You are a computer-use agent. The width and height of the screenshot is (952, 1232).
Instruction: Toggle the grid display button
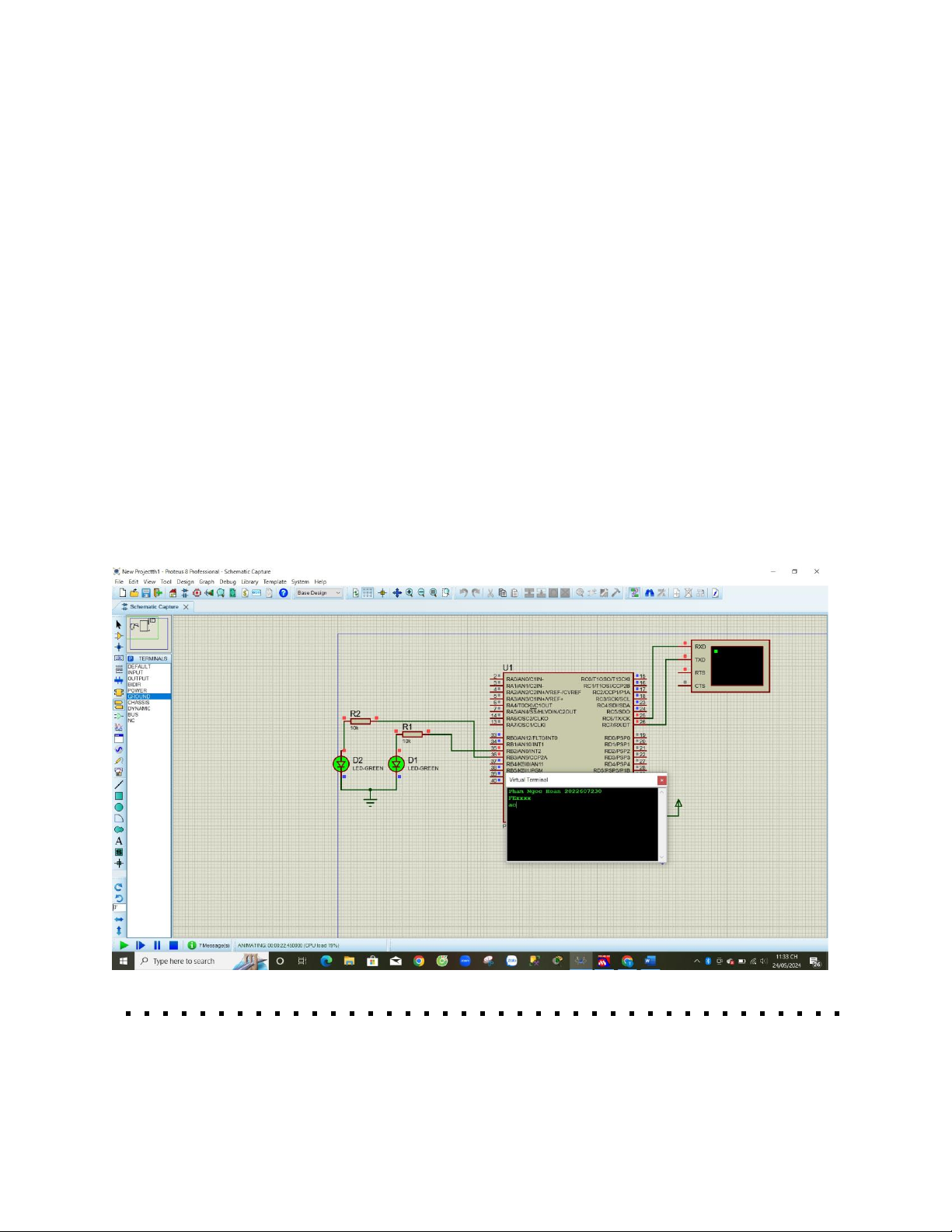pos(368,593)
